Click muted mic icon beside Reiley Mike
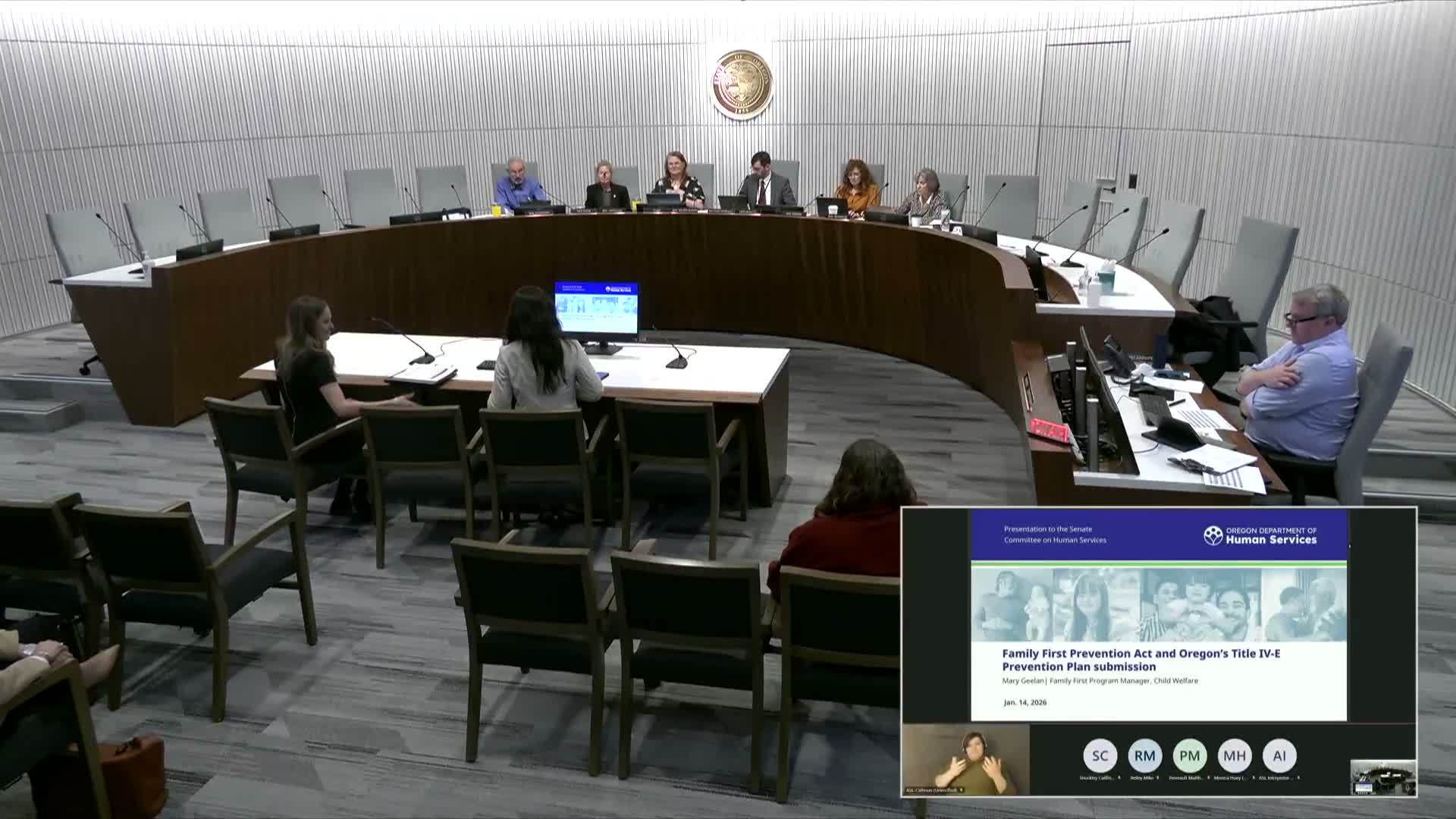 coord(1158,777)
